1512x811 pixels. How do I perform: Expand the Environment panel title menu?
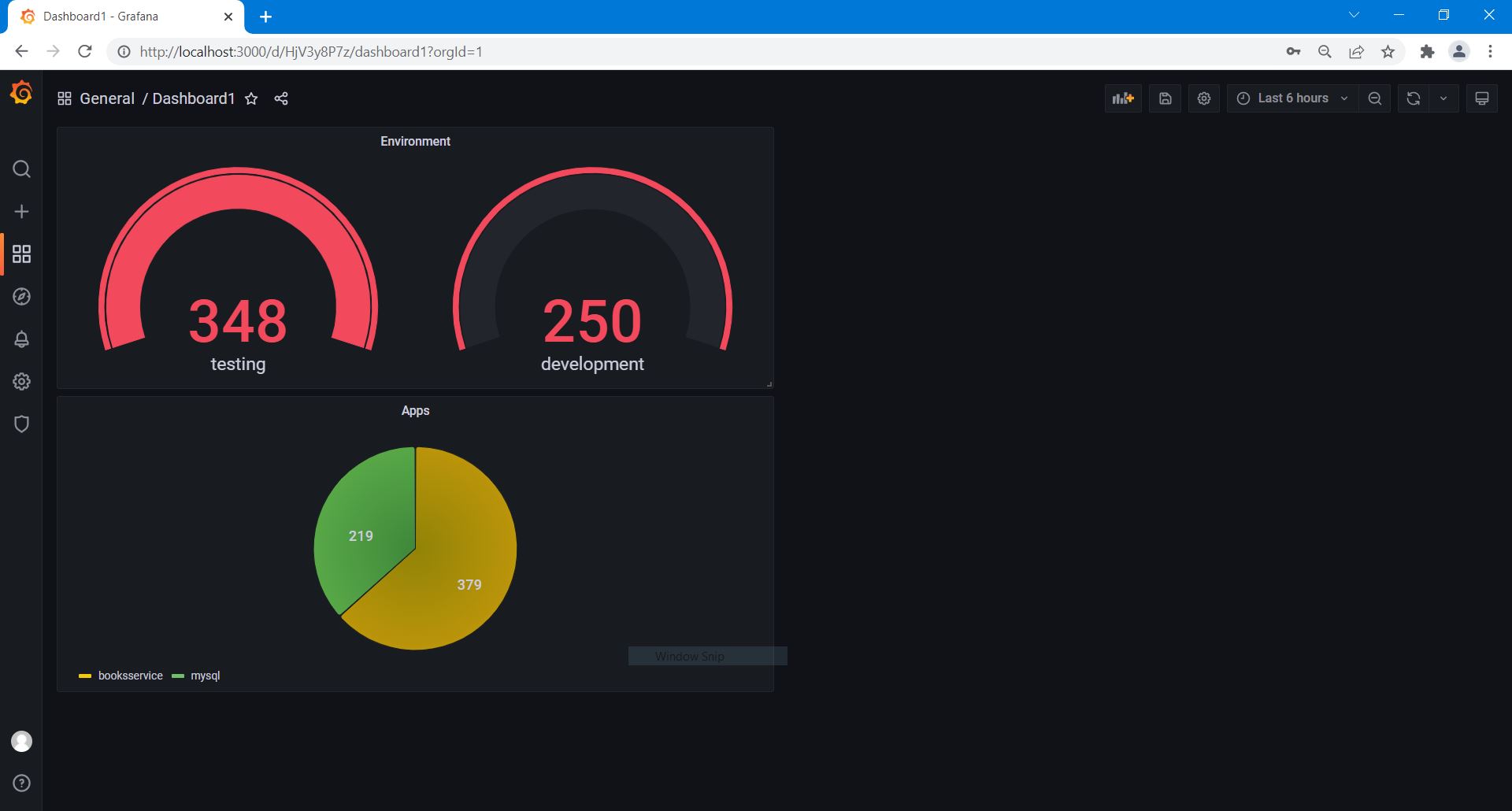pos(415,142)
